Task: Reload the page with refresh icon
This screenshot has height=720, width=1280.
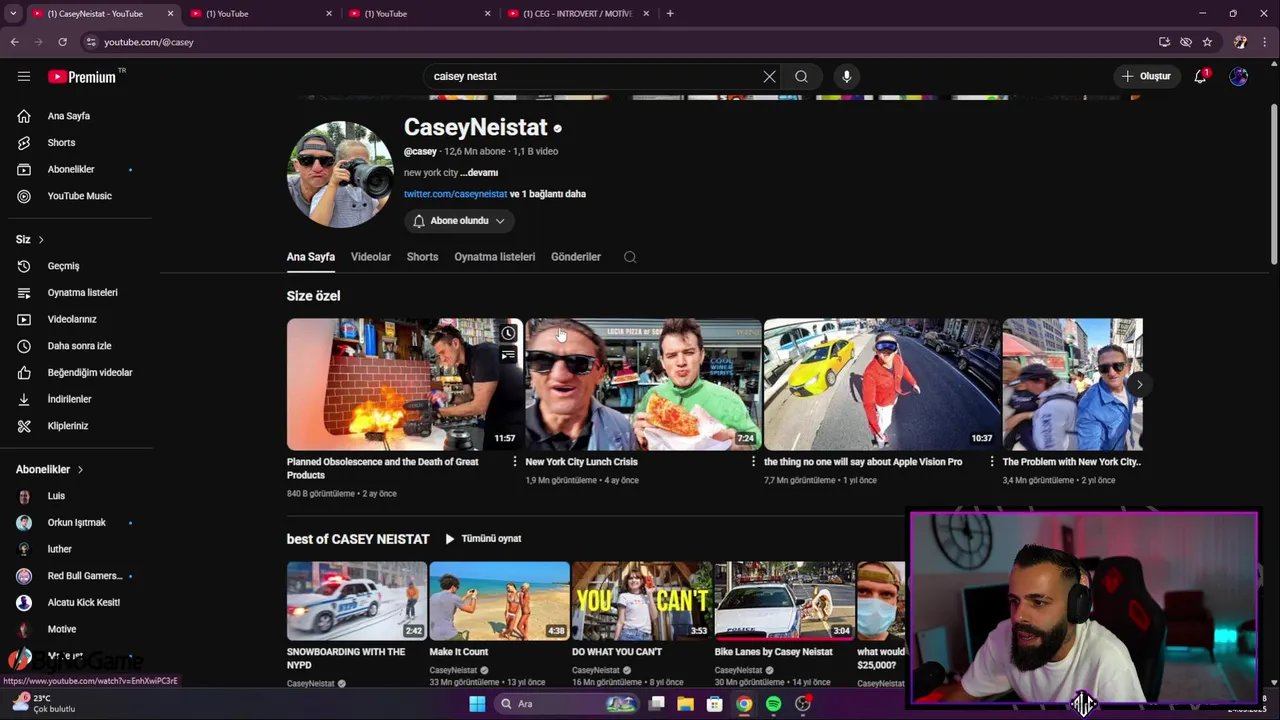Action: (62, 42)
